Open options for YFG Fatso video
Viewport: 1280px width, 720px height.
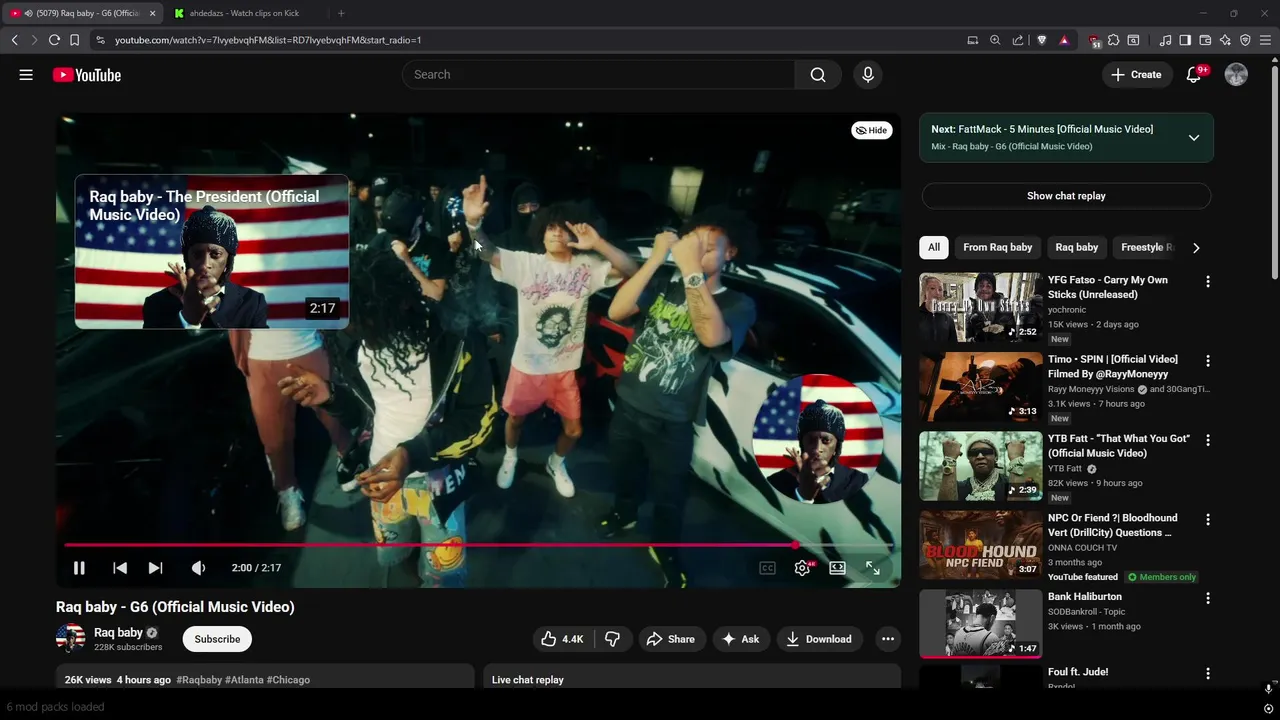(1208, 282)
